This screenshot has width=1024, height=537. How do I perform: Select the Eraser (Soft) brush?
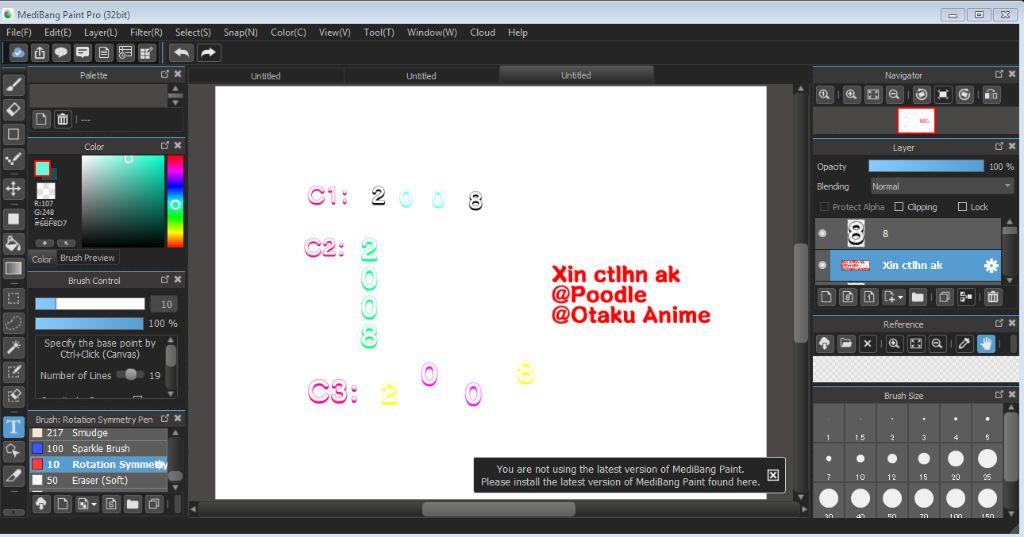point(99,480)
